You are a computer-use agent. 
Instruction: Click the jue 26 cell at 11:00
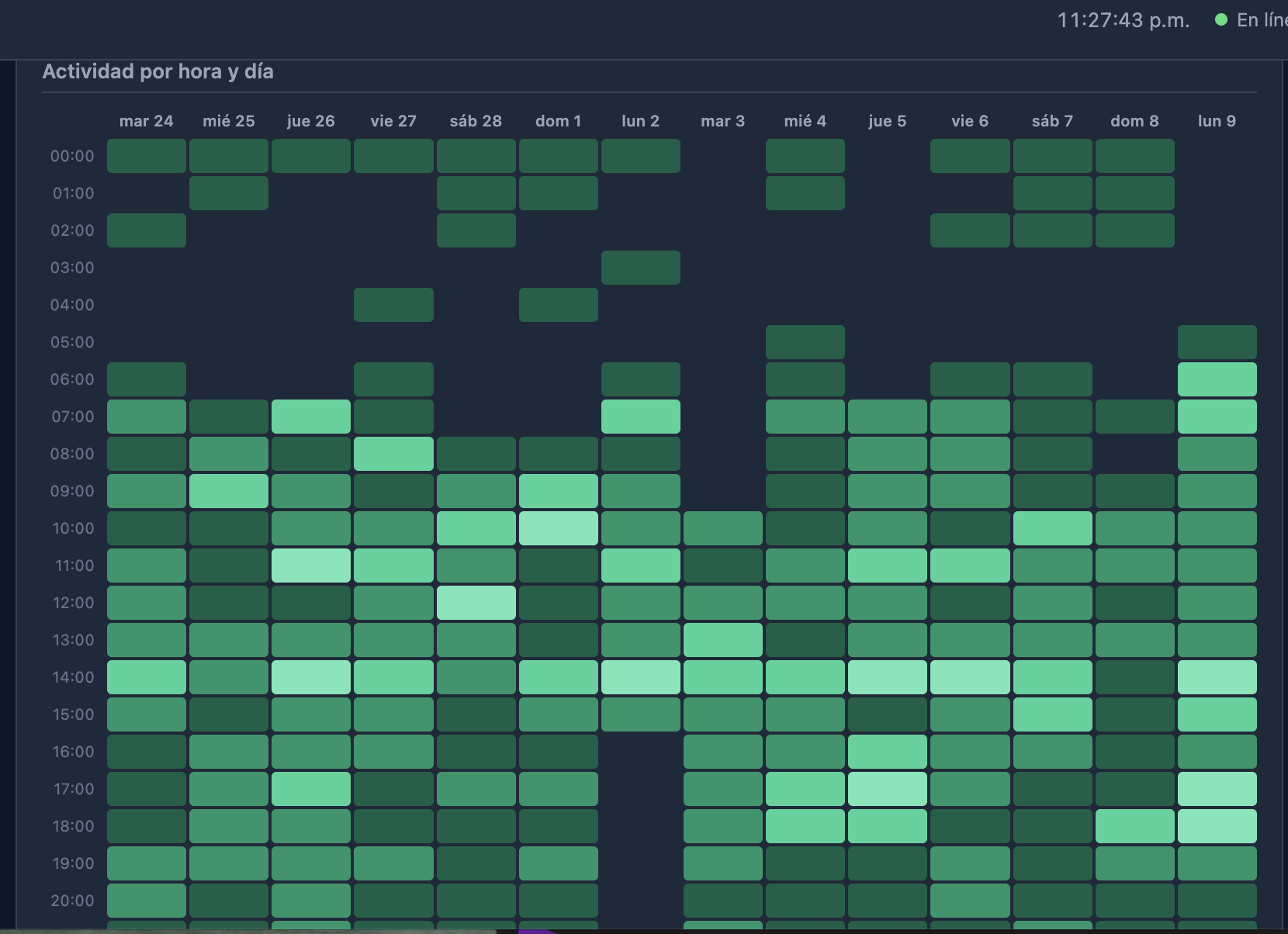coord(310,566)
